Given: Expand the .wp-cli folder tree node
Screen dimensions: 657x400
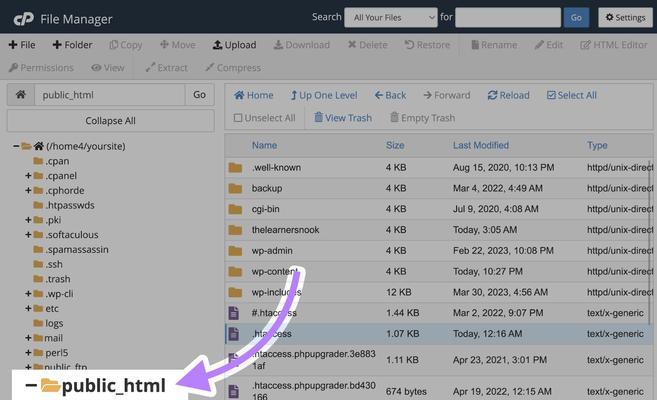Looking at the screenshot, I should [x=28, y=294].
